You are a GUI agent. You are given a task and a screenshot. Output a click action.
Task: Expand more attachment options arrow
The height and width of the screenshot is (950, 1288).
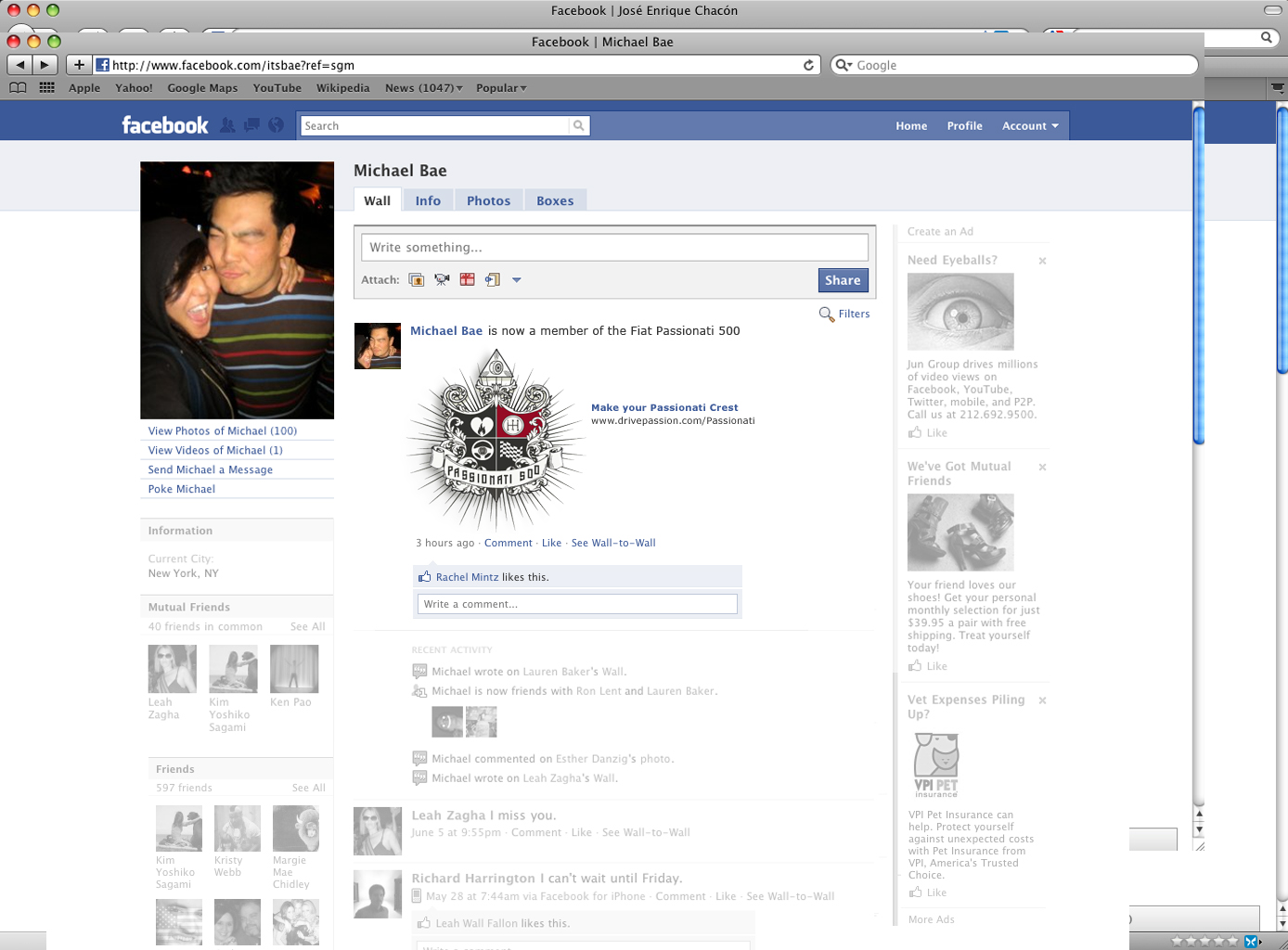tap(517, 280)
